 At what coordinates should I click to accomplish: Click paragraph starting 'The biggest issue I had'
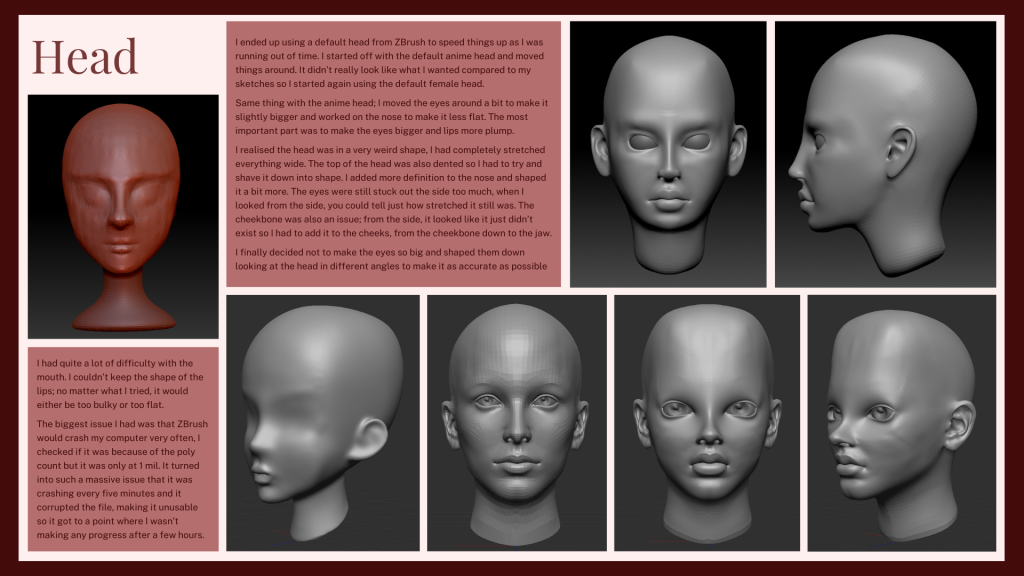(x=122, y=479)
